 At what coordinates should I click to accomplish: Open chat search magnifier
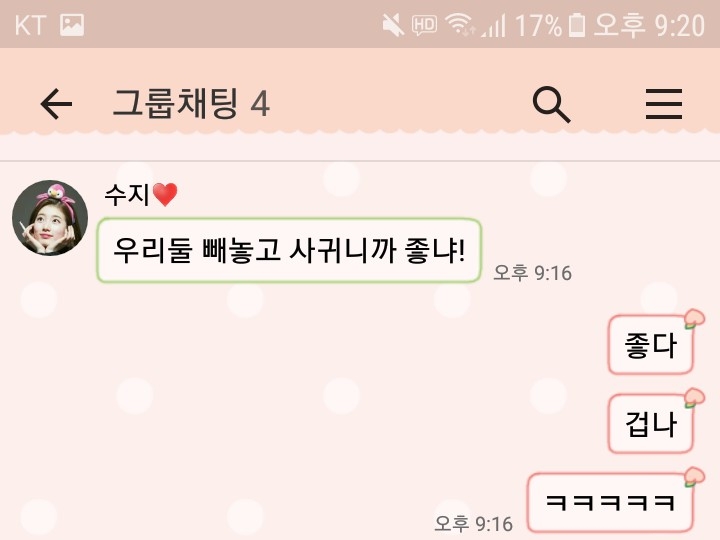click(x=551, y=104)
